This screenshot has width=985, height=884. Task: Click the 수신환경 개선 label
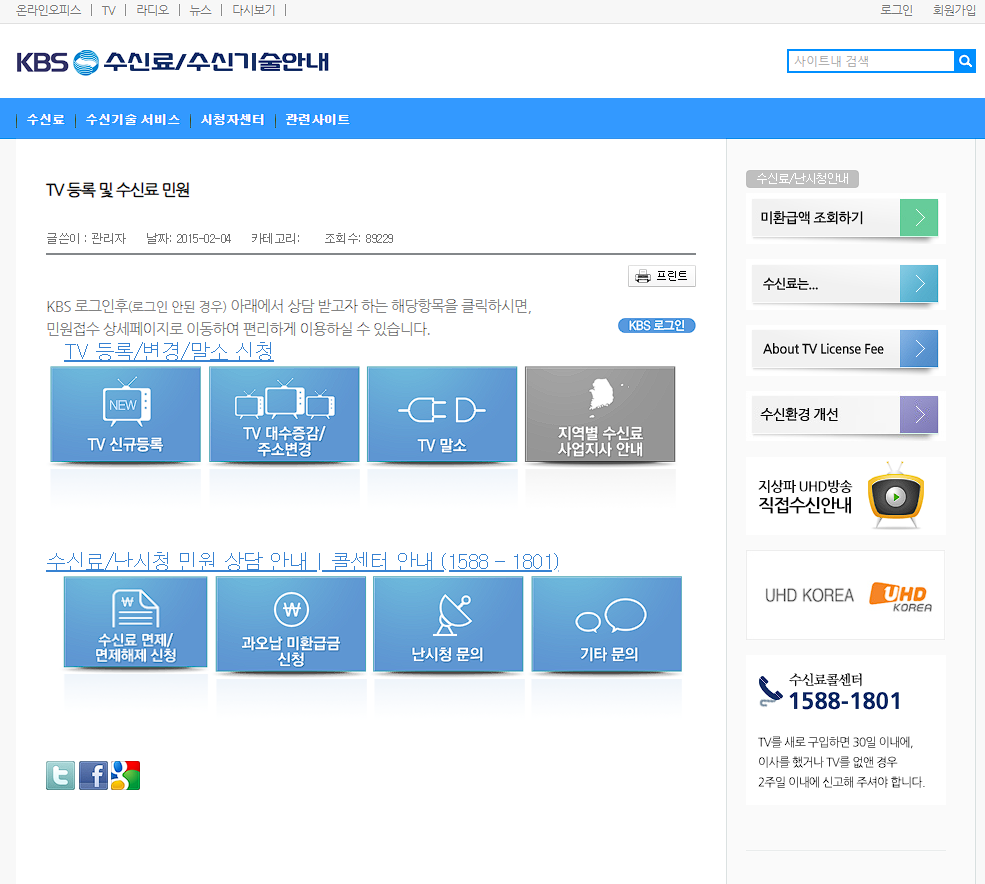(x=799, y=414)
